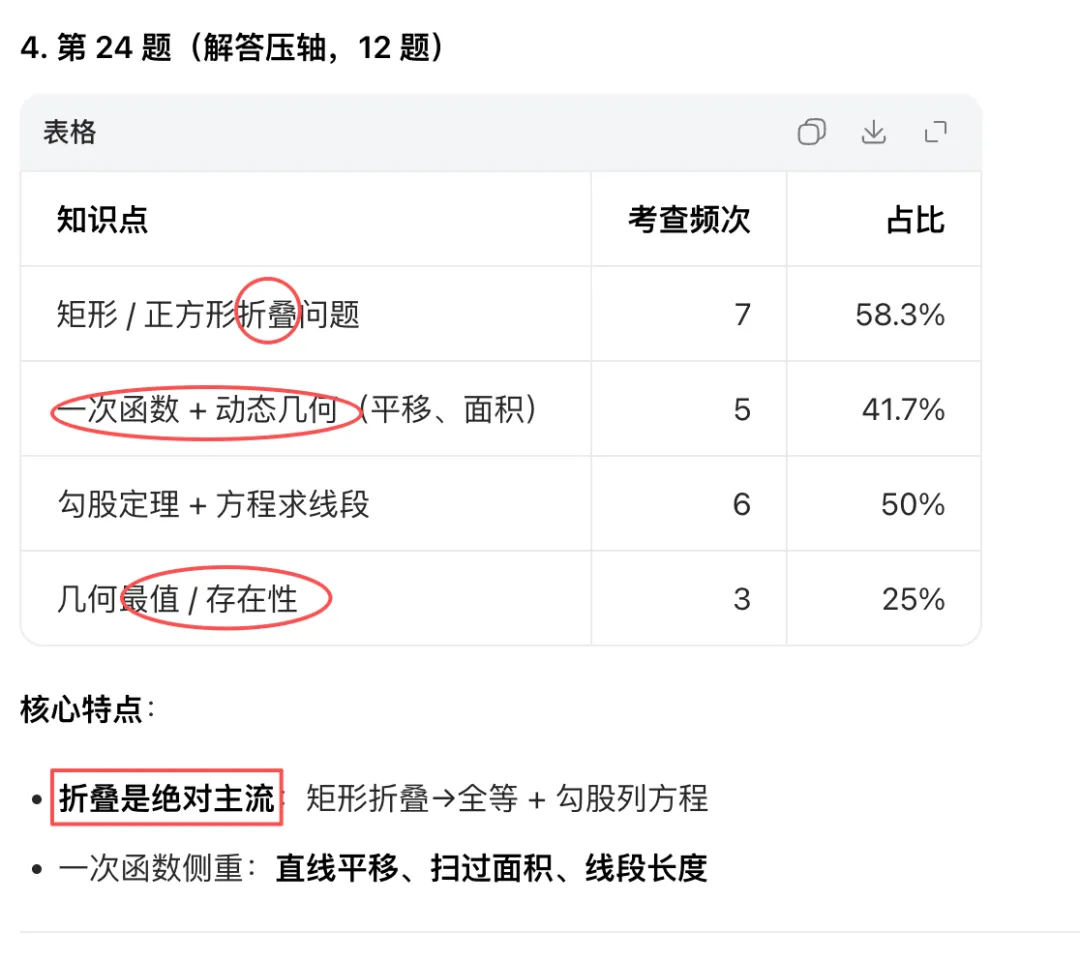Click the 考查频次 column header
1080x962 pixels.
pos(689,220)
